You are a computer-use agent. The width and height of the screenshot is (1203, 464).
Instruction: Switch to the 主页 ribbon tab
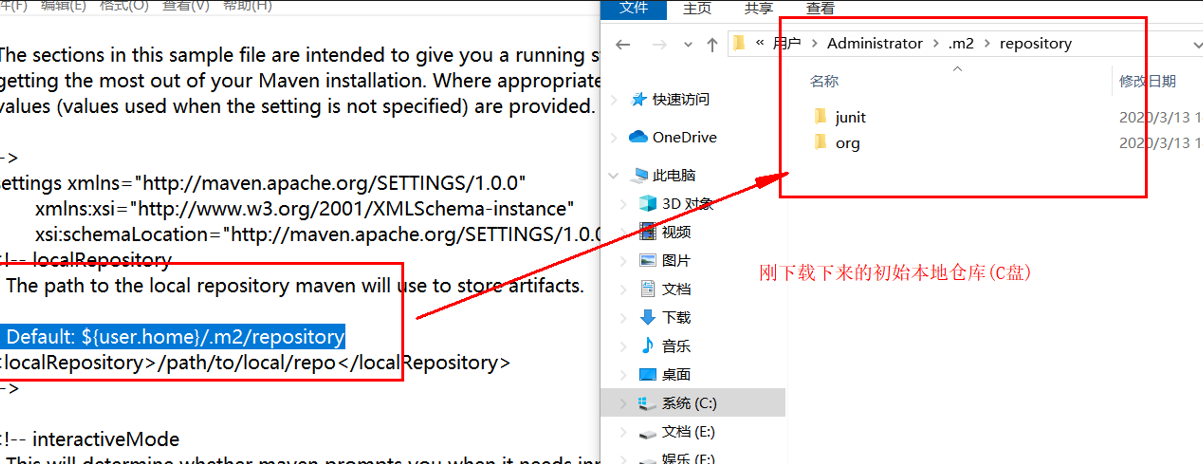697,8
